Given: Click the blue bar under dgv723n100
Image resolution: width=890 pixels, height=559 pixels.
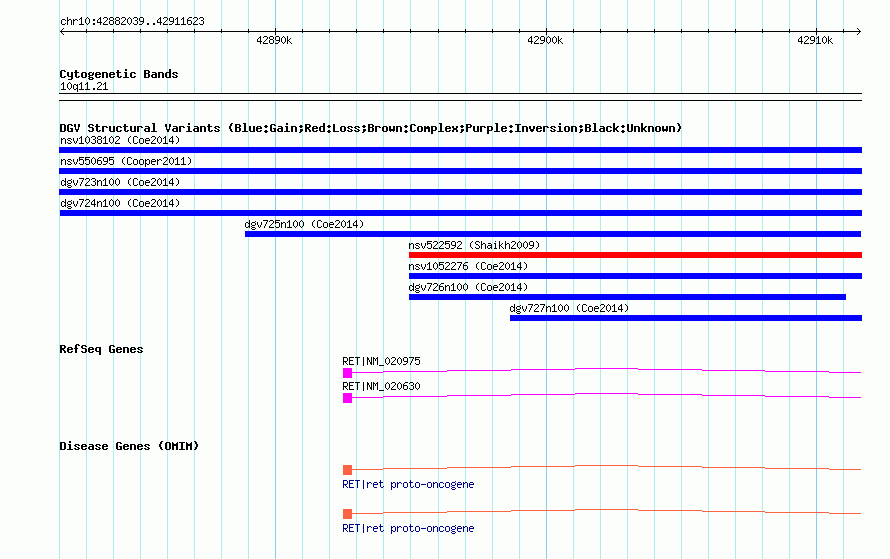Looking at the screenshot, I should (x=460, y=192).
